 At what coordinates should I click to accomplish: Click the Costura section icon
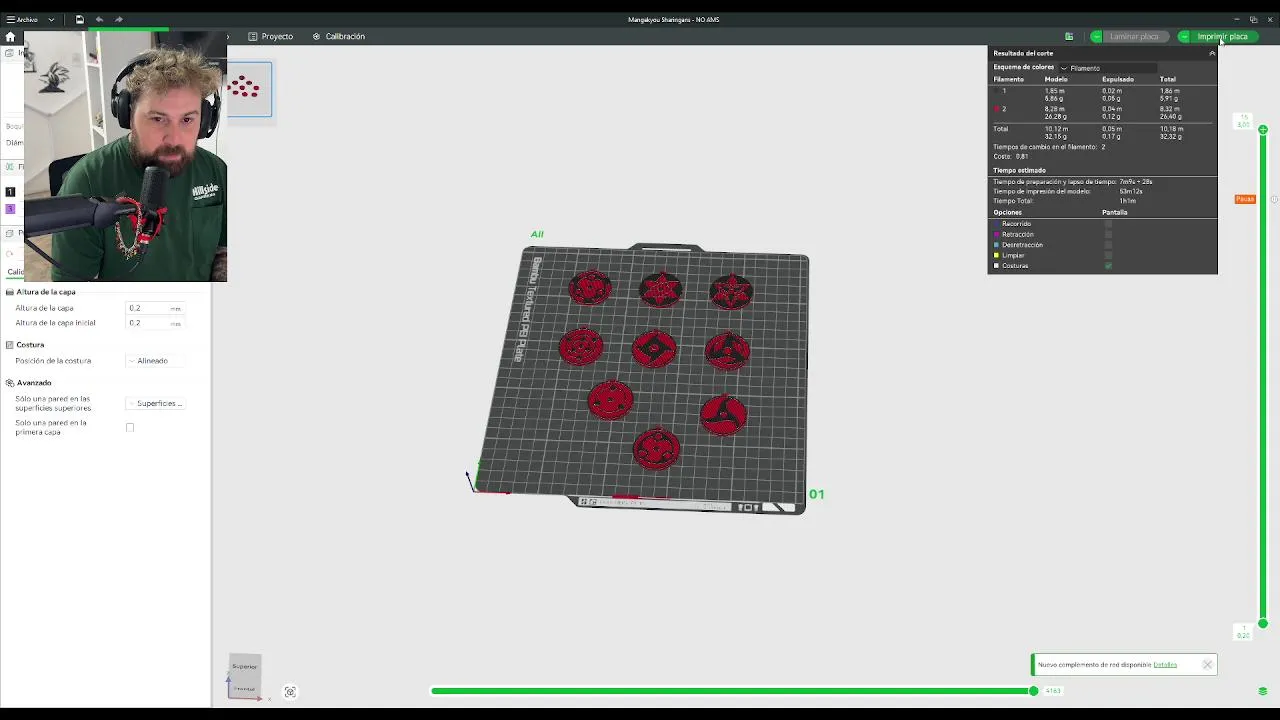[x=9, y=345]
